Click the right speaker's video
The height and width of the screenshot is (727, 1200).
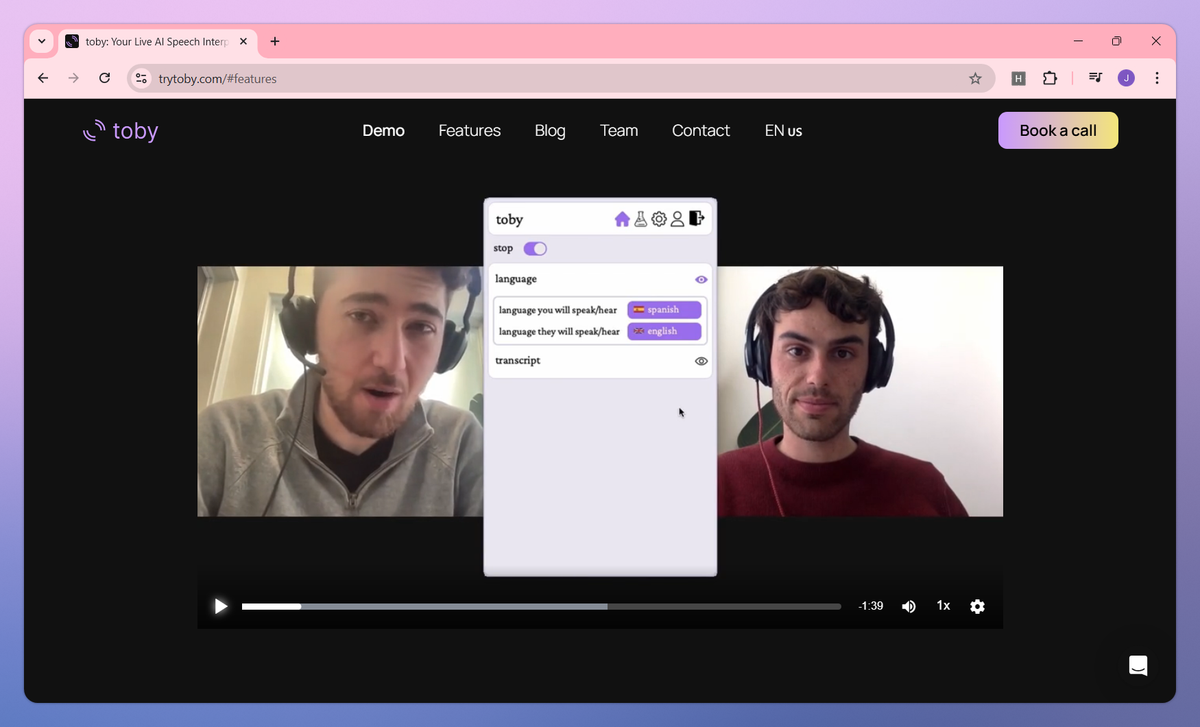coord(860,391)
